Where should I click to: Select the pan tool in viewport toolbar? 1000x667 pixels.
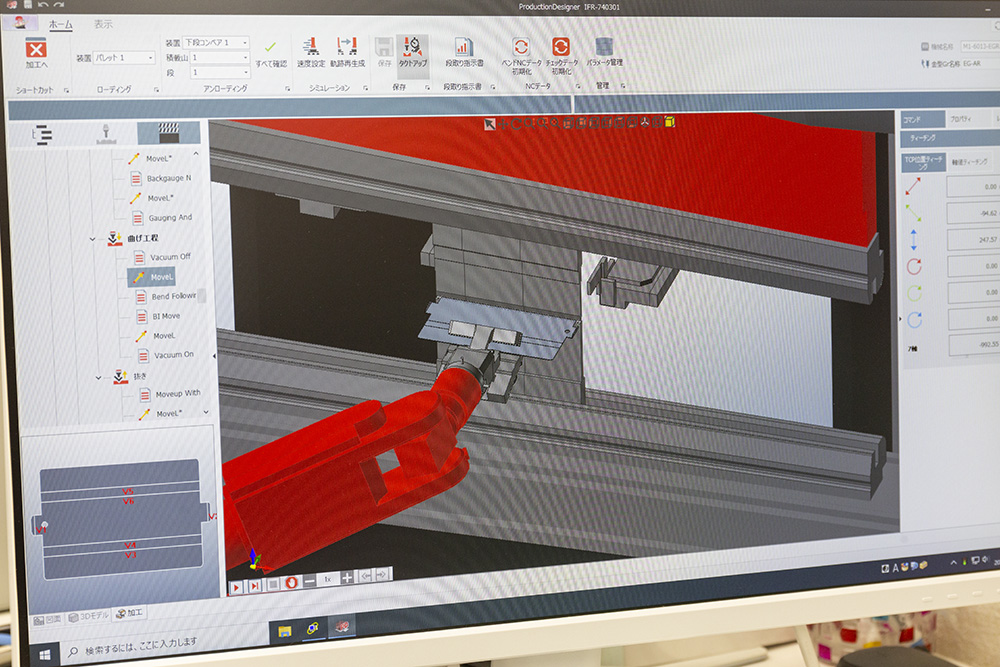tap(503, 124)
